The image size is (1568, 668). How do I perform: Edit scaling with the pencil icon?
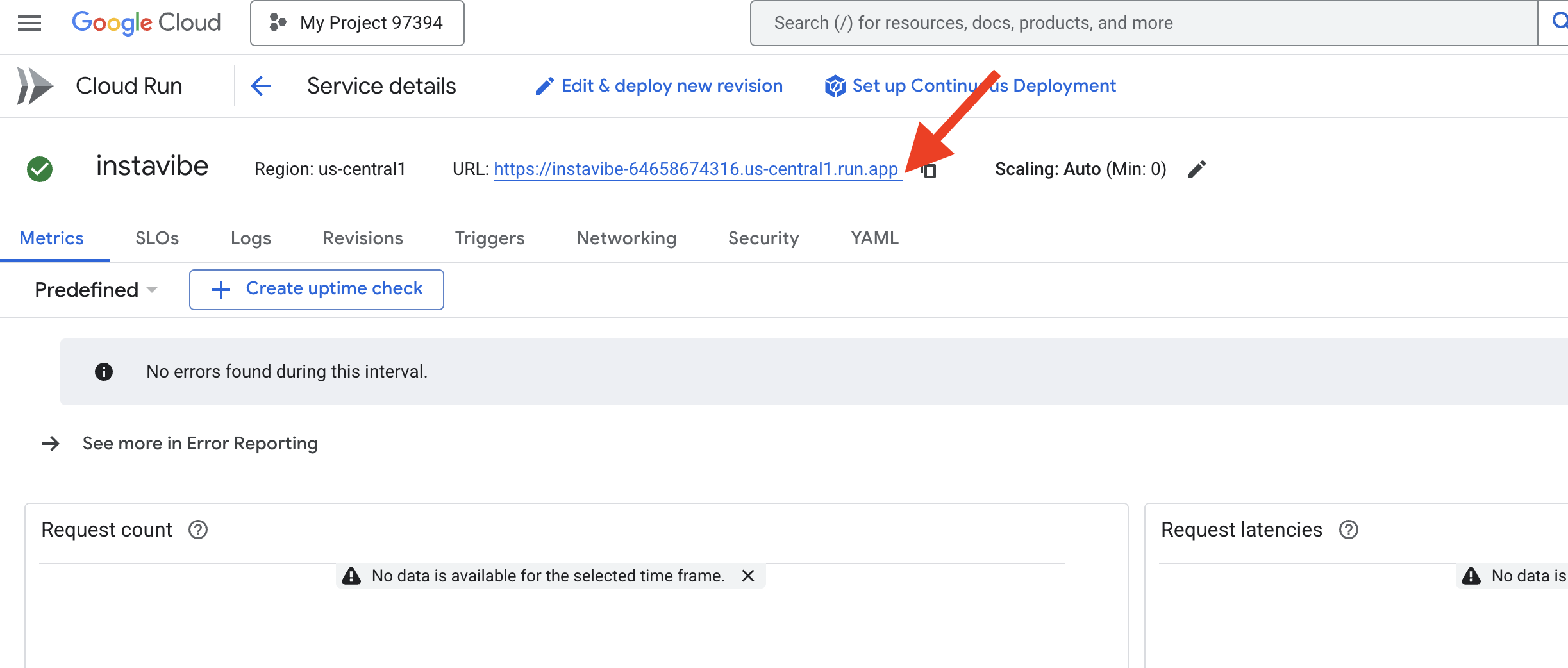click(x=1196, y=169)
